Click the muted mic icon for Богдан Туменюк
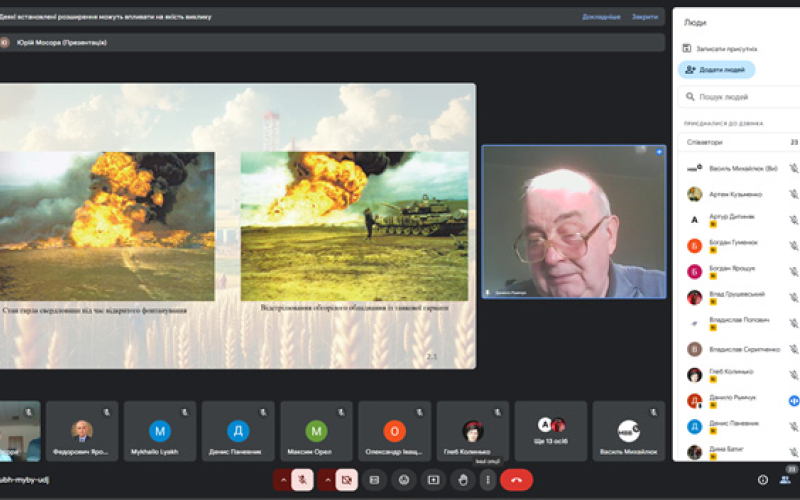Viewport: 800px width, 500px height. (793, 246)
